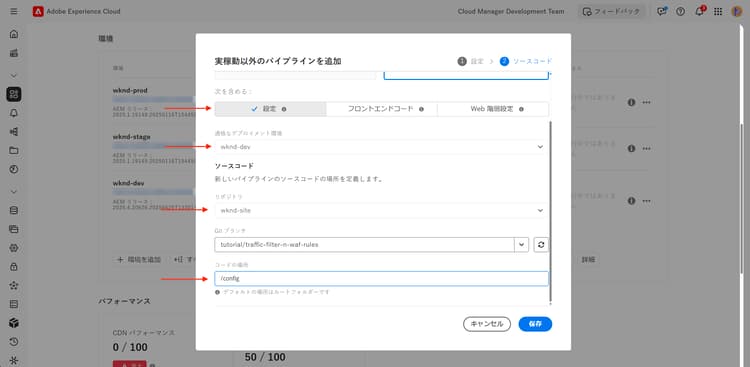Click the 保存 button
750x367 pixels.
pos(535,324)
